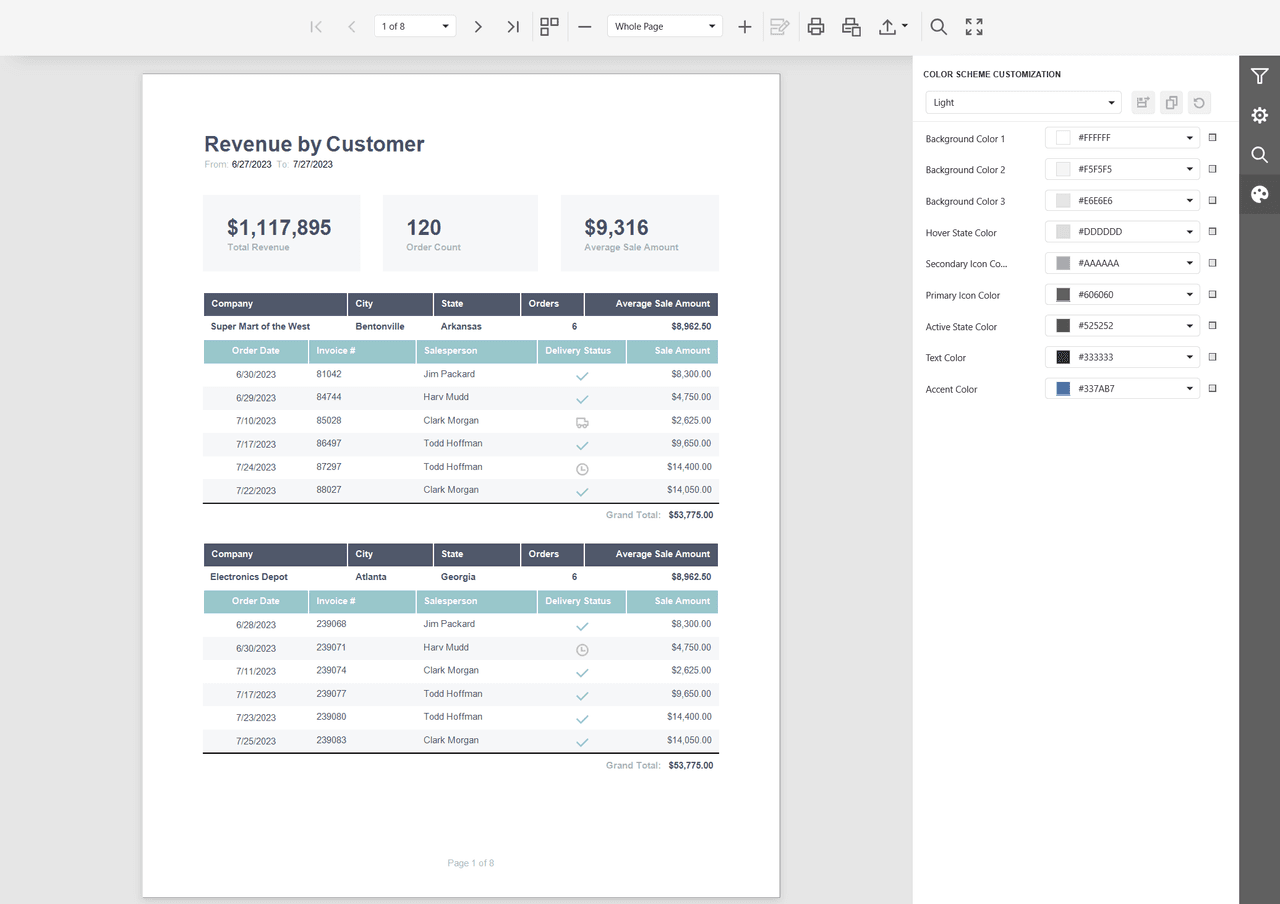1280x904 pixels.
Task: Toggle multipage view icon
Action: point(549,27)
